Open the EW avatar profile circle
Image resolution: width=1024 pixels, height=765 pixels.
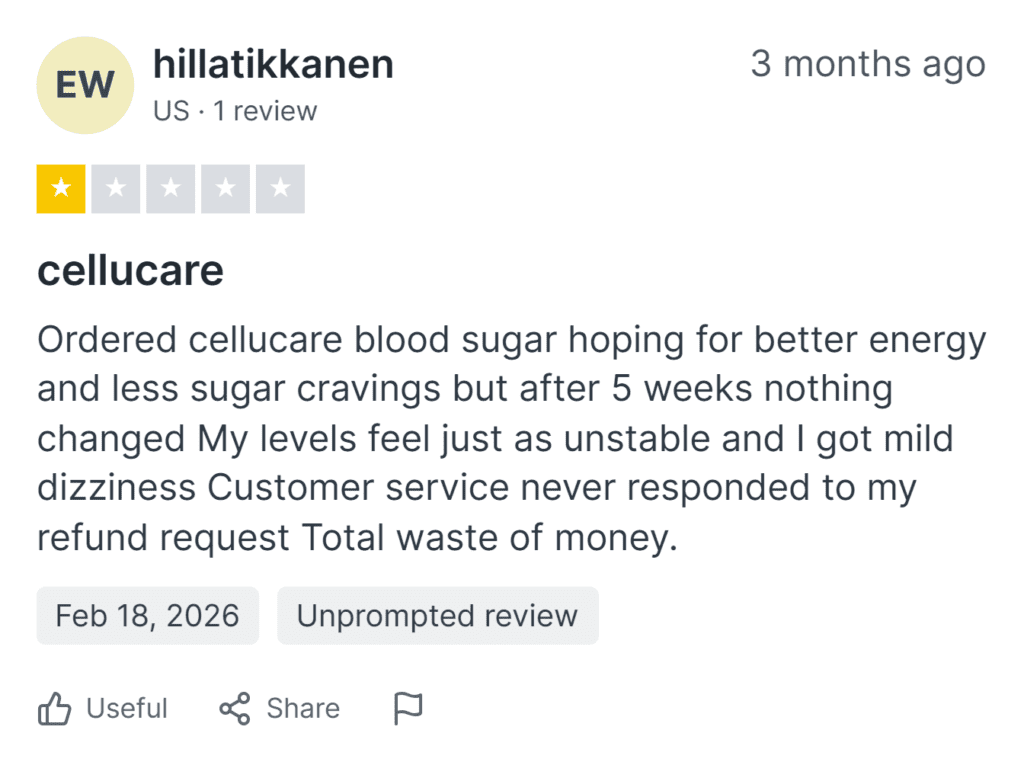[85, 85]
